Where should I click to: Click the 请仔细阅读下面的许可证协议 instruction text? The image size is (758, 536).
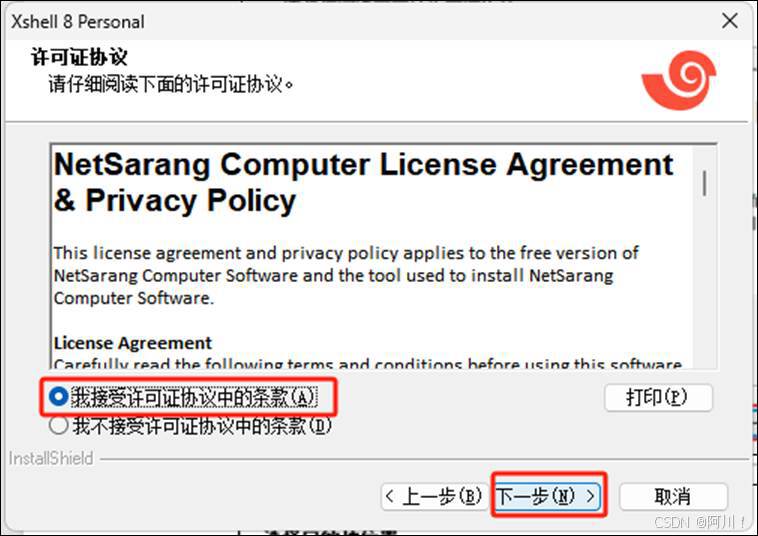pos(170,84)
